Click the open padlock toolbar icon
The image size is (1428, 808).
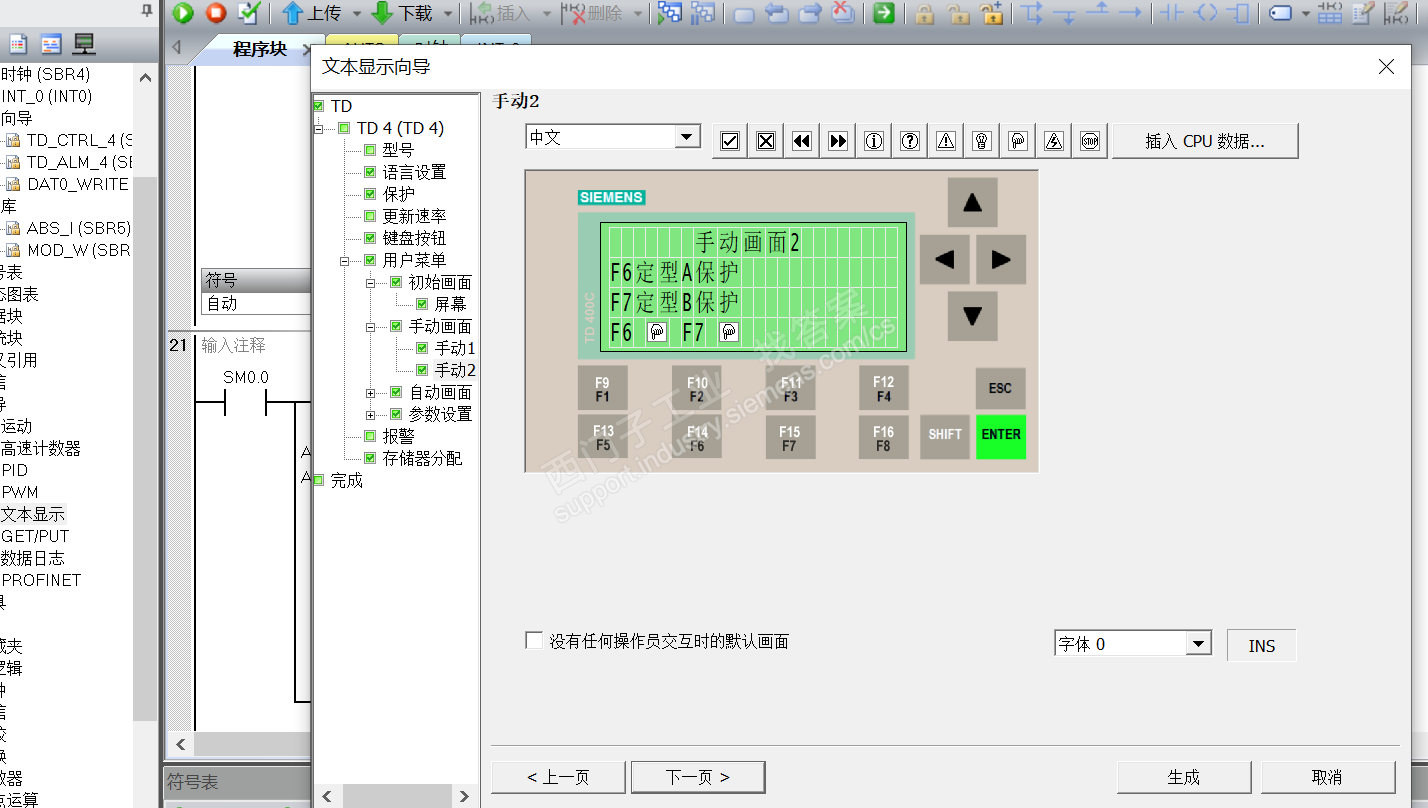958,13
